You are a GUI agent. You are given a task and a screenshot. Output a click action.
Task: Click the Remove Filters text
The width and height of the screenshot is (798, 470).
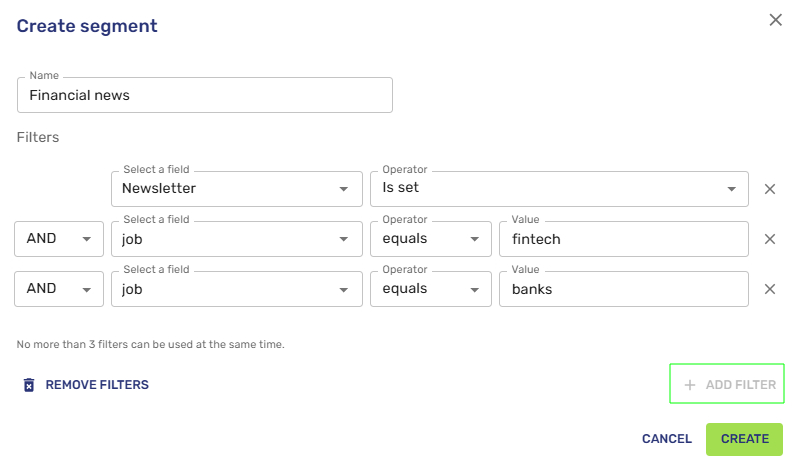pyautogui.click(x=97, y=385)
